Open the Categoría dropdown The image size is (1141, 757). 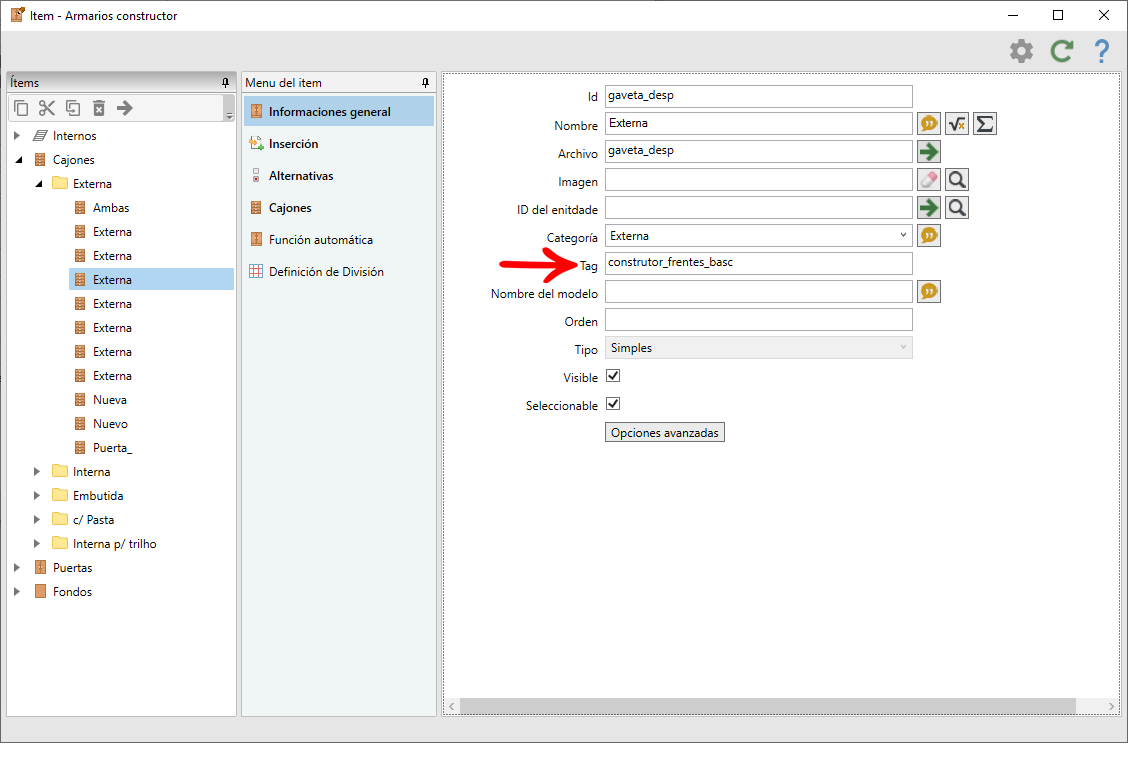pos(903,235)
